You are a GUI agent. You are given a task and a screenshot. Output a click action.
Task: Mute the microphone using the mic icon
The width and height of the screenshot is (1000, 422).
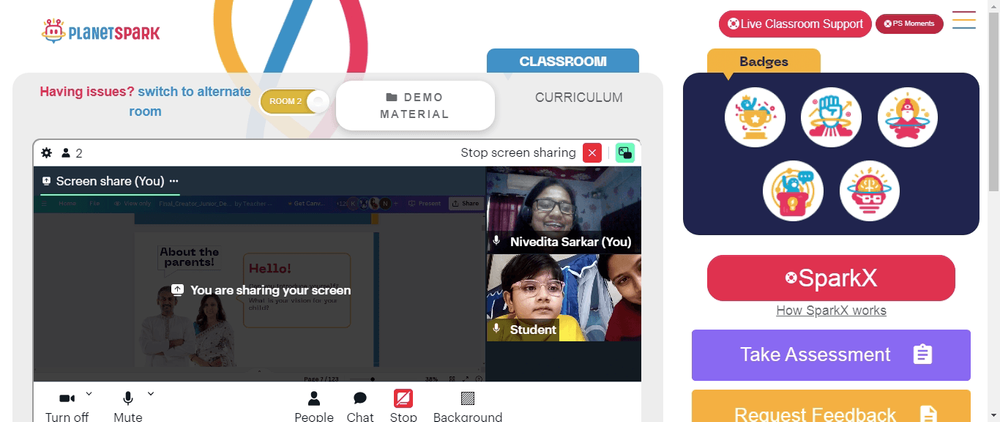point(128,398)
